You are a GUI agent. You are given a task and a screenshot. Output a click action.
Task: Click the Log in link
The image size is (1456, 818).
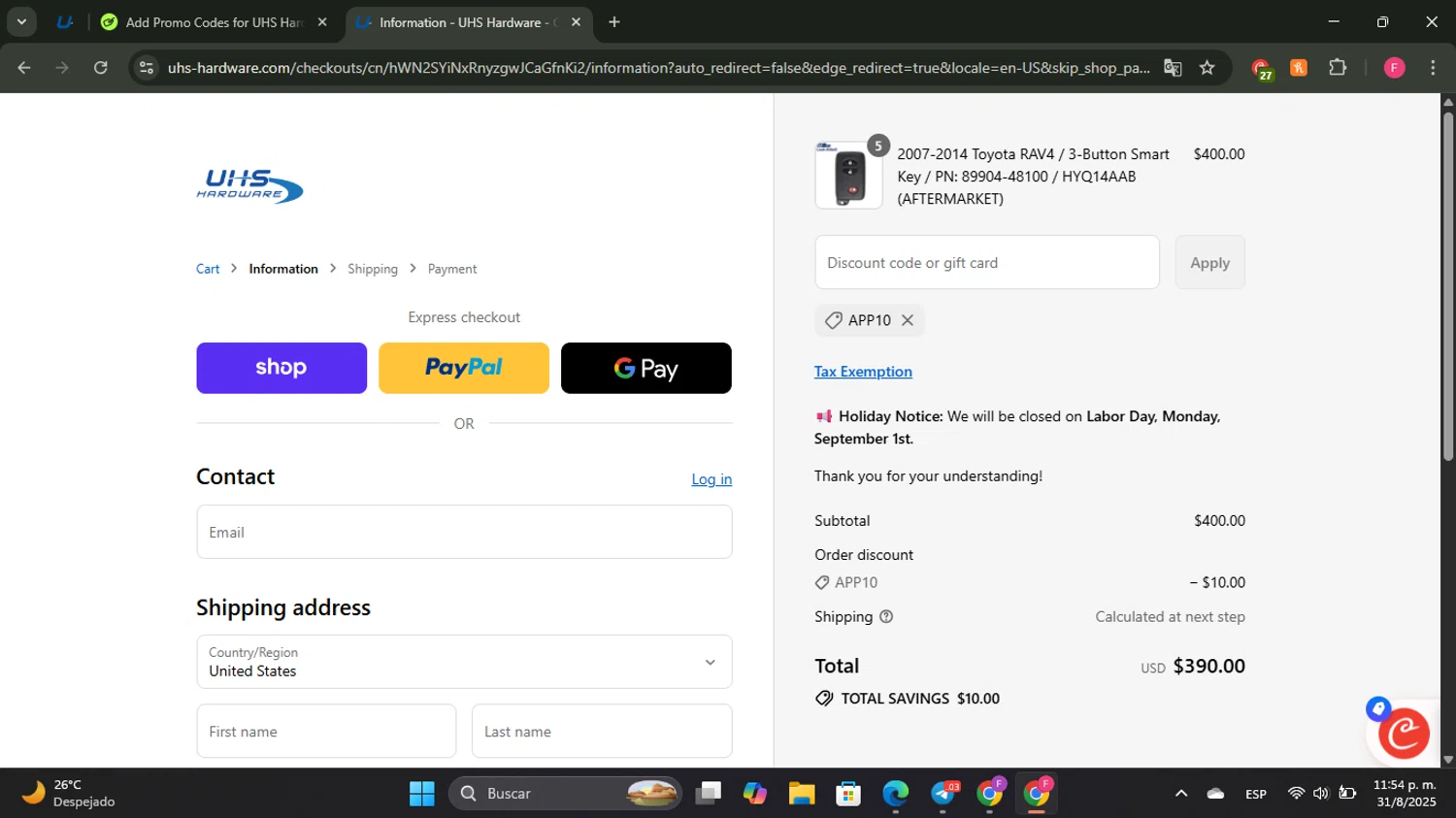tap(711, 479)
